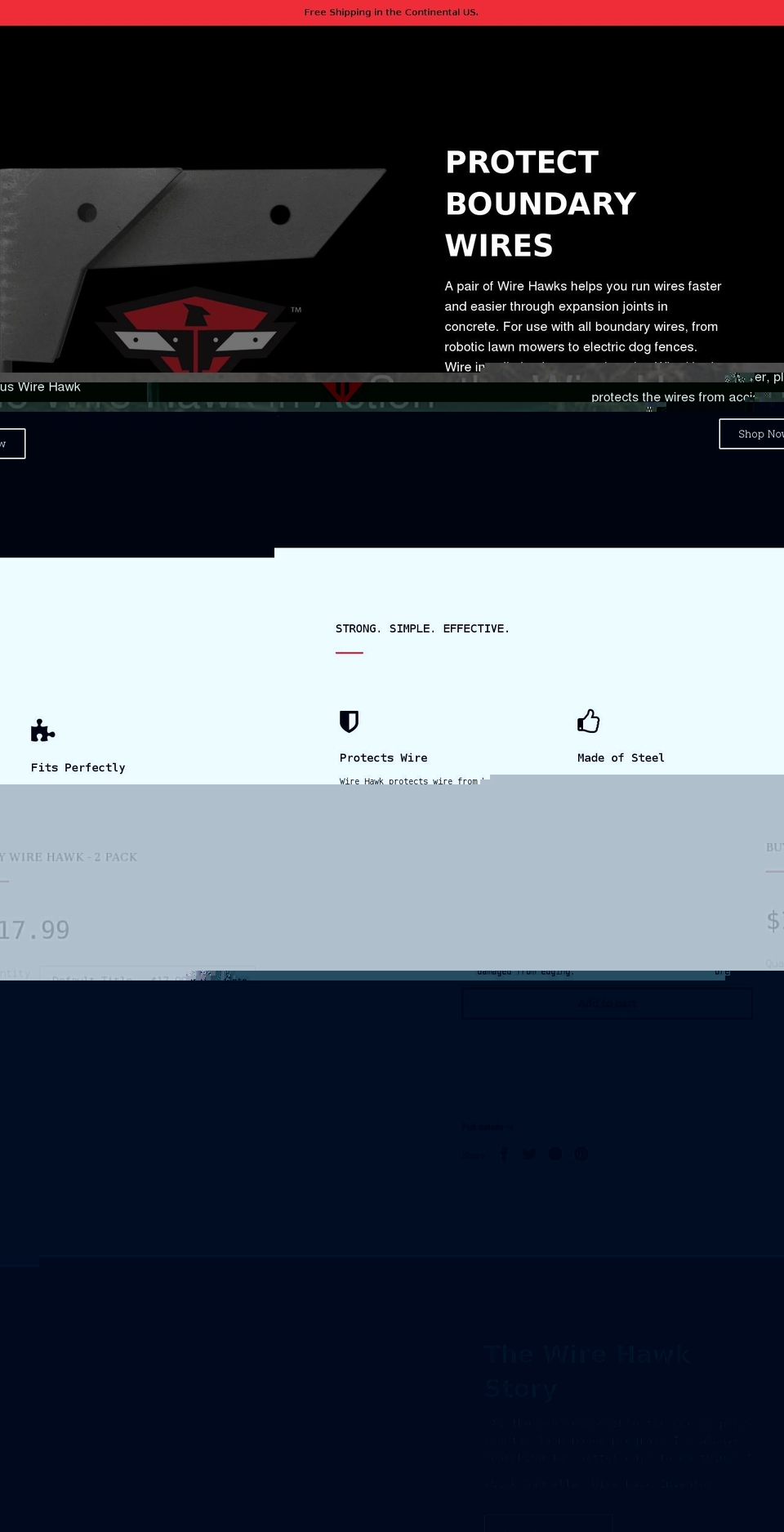This screenshot has width=784, height=1532.
Task: Click the Fits Perfectly heading
Action: [78, 767]
